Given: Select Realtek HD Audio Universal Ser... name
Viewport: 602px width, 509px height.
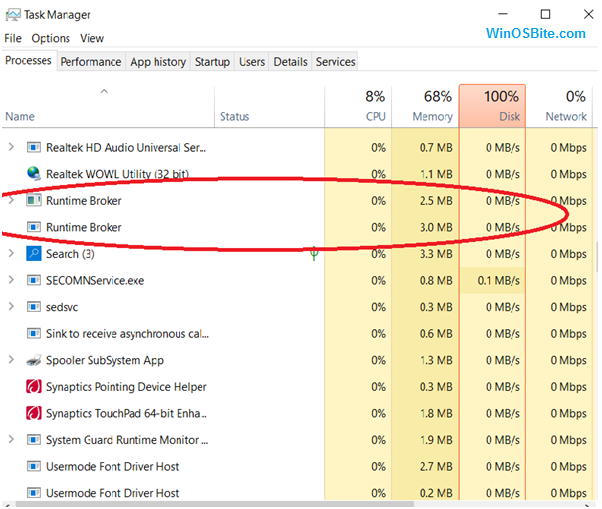Looking at the screenshot, I should [x=126, y=148].
